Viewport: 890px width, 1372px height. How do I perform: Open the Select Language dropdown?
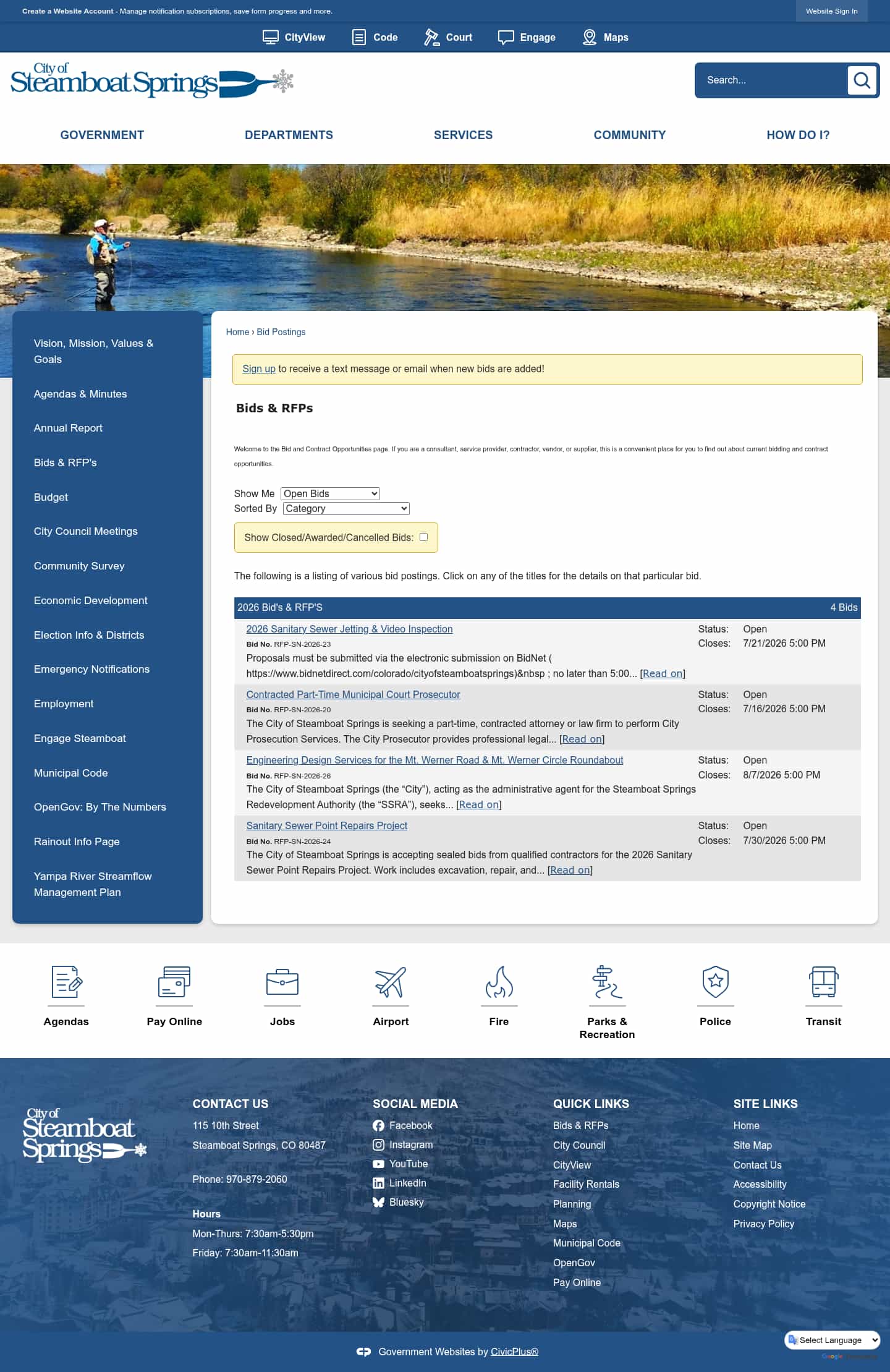click(x=833, y=1340)
